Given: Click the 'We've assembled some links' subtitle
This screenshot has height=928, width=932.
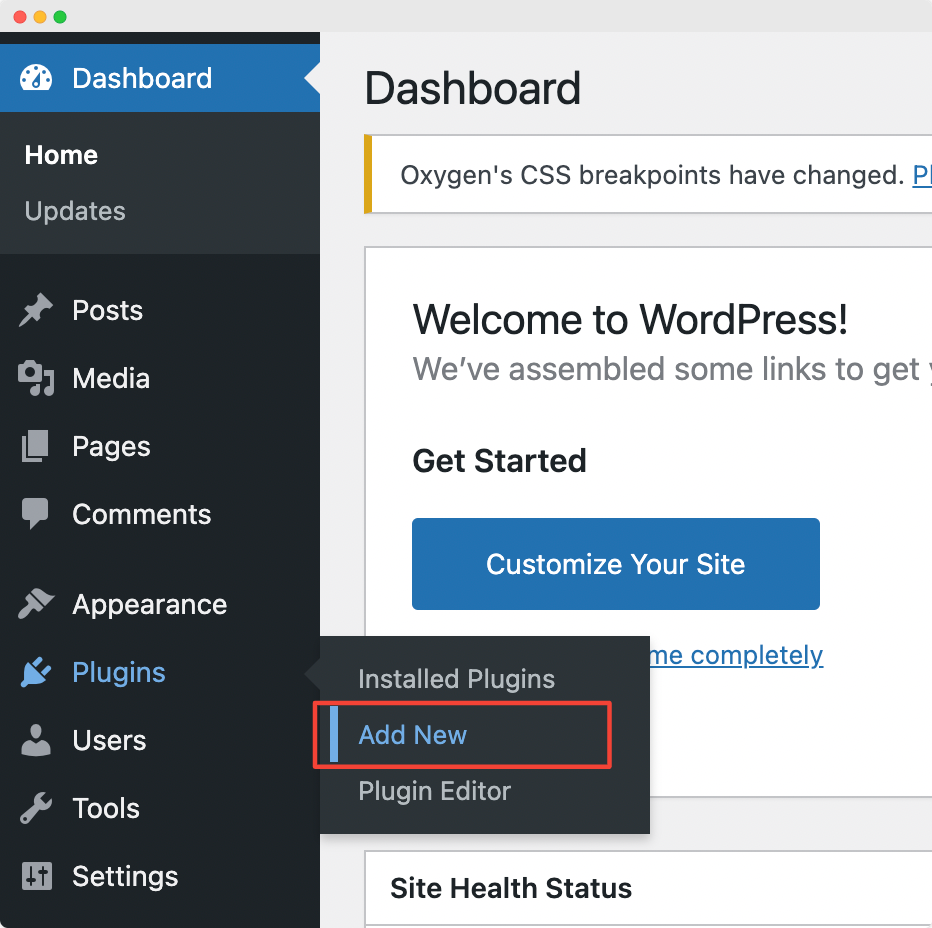Looking at the screenshot, I should coord(672,369).
